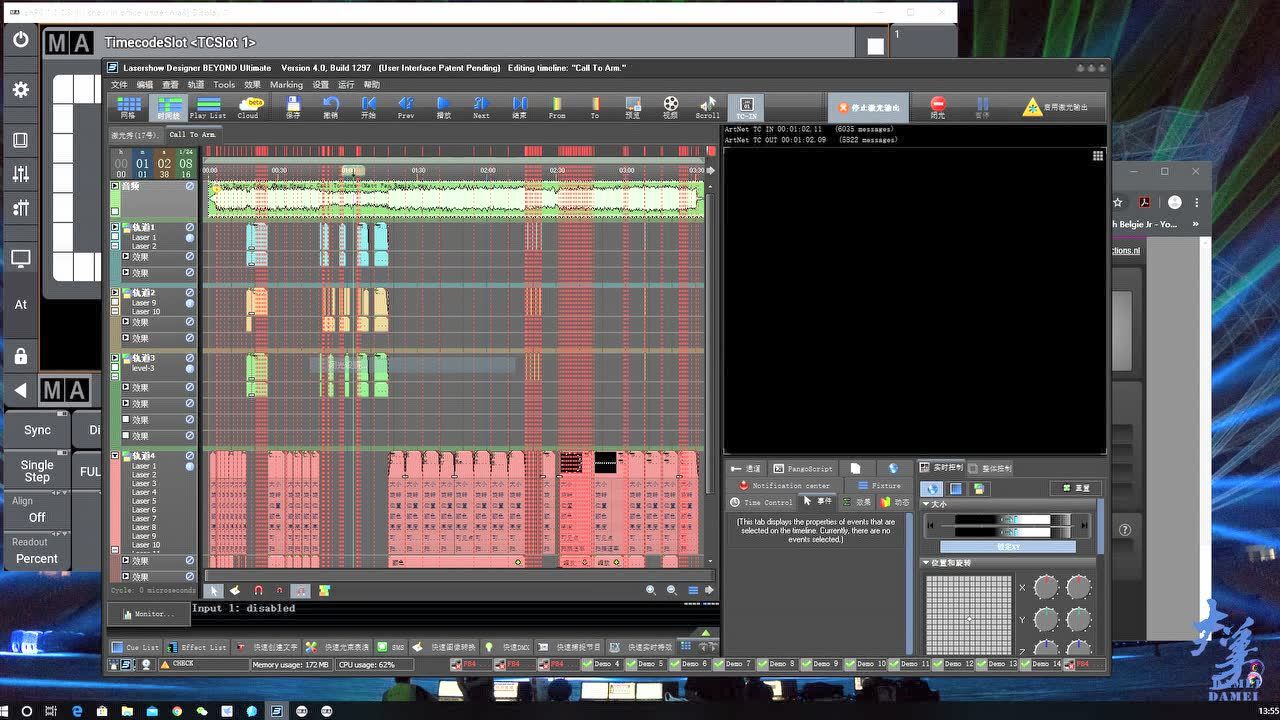Toggle the Scroll tool
1280x720 pixels.
tap(708, 107)
